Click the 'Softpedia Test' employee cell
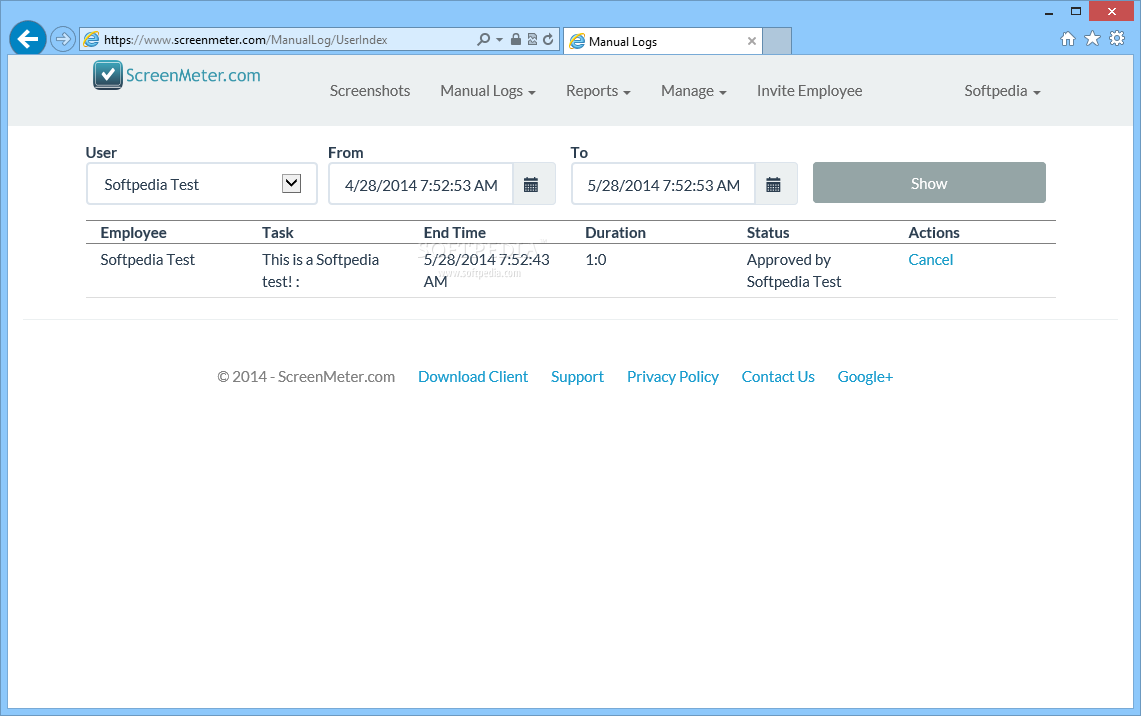Viewport: 1141px width, 716px height. click(x=148, y=260)
